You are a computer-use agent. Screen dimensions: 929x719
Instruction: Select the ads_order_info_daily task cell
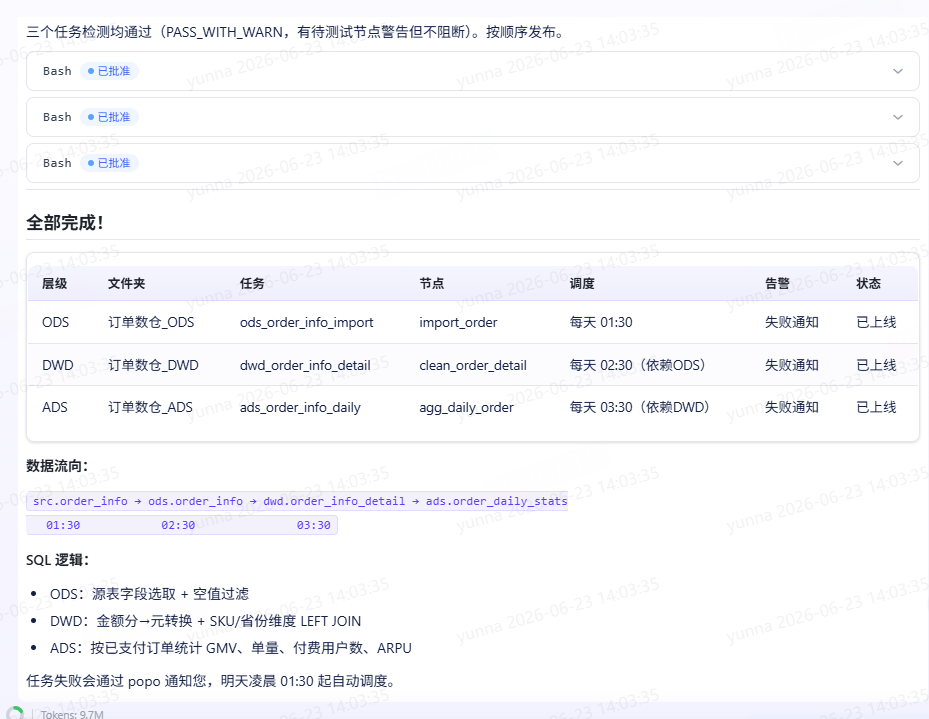tap(300, 407)
